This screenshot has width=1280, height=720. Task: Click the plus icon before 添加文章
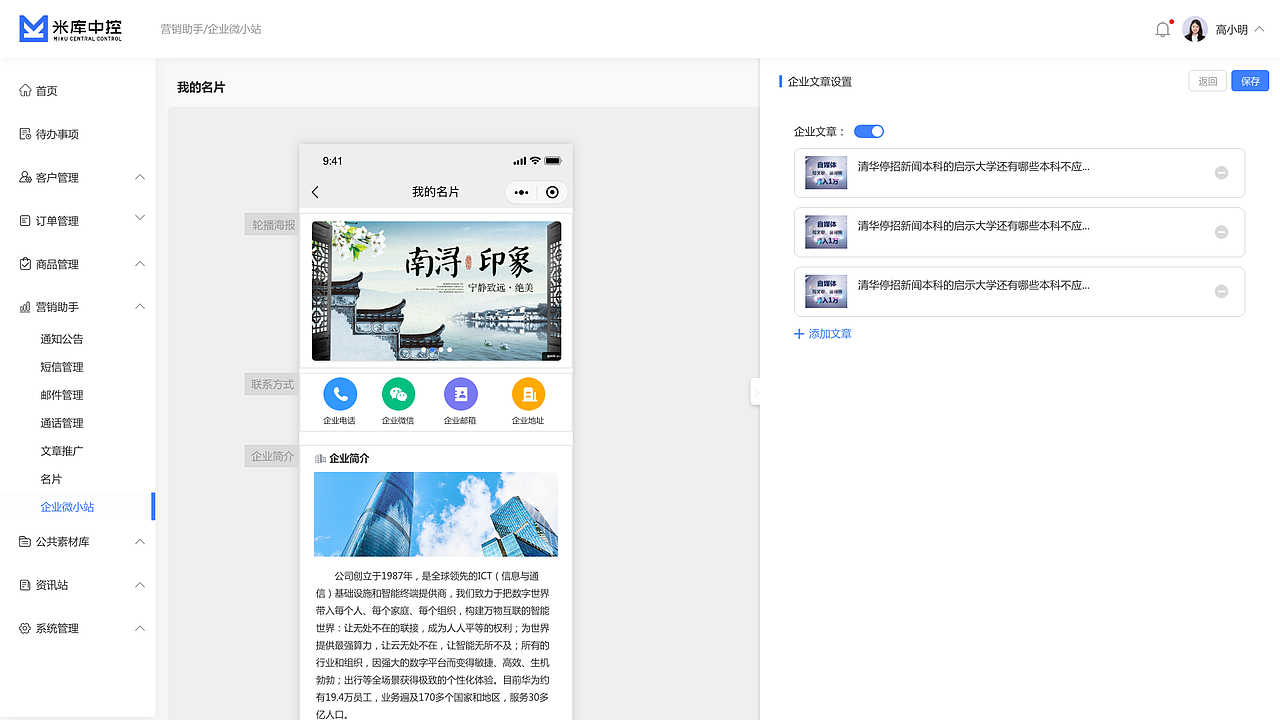point(799,334)
